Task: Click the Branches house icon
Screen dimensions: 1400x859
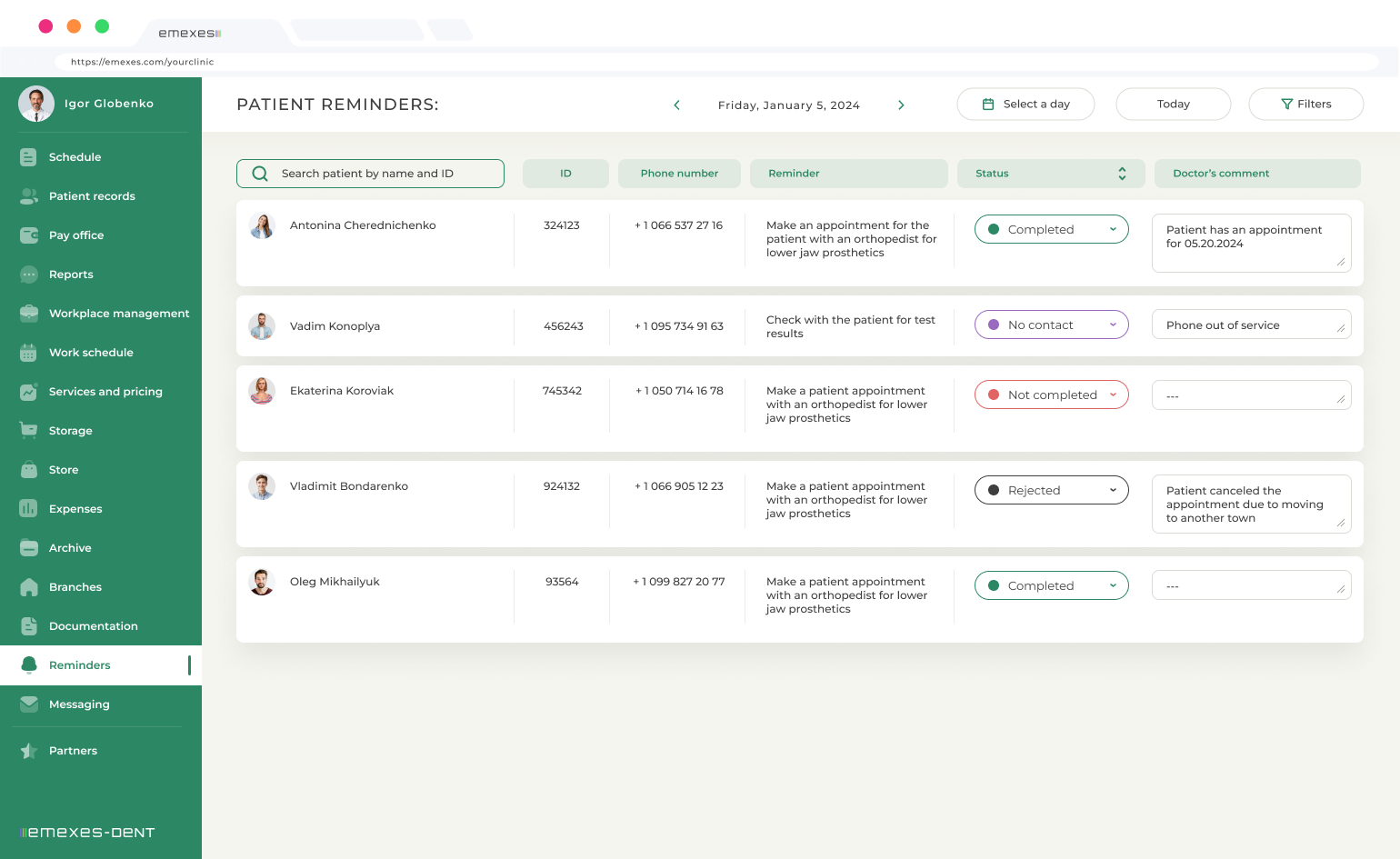Action: coord(28,587)
